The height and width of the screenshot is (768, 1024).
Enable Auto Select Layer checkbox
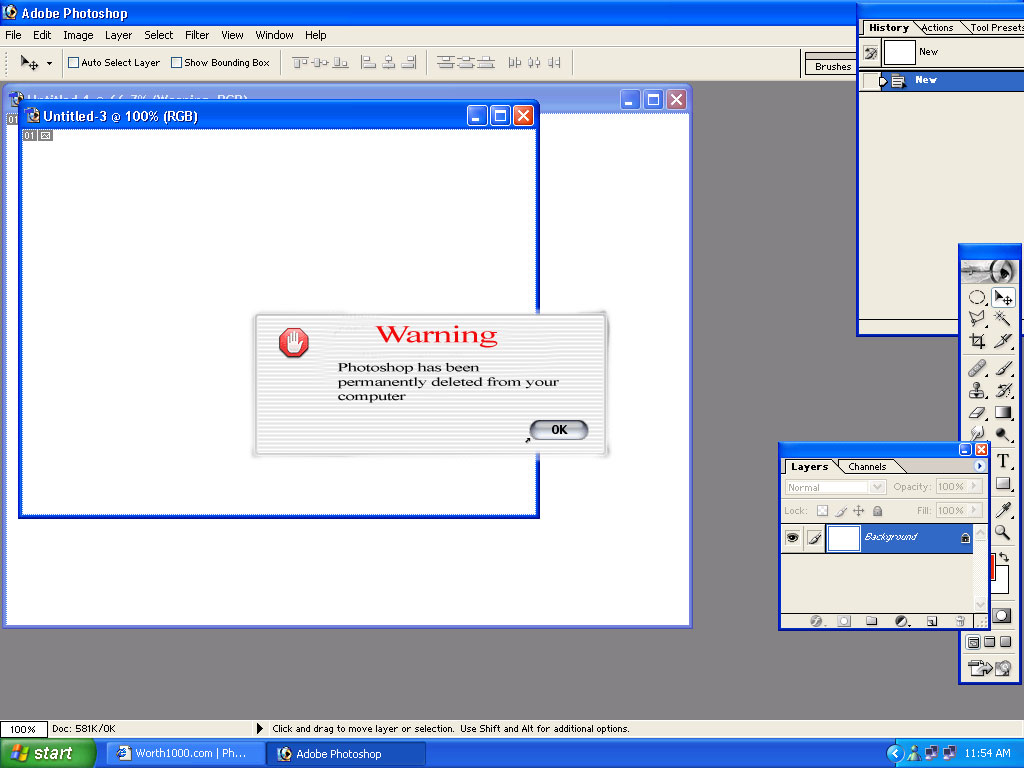click(x=74, y=63)
